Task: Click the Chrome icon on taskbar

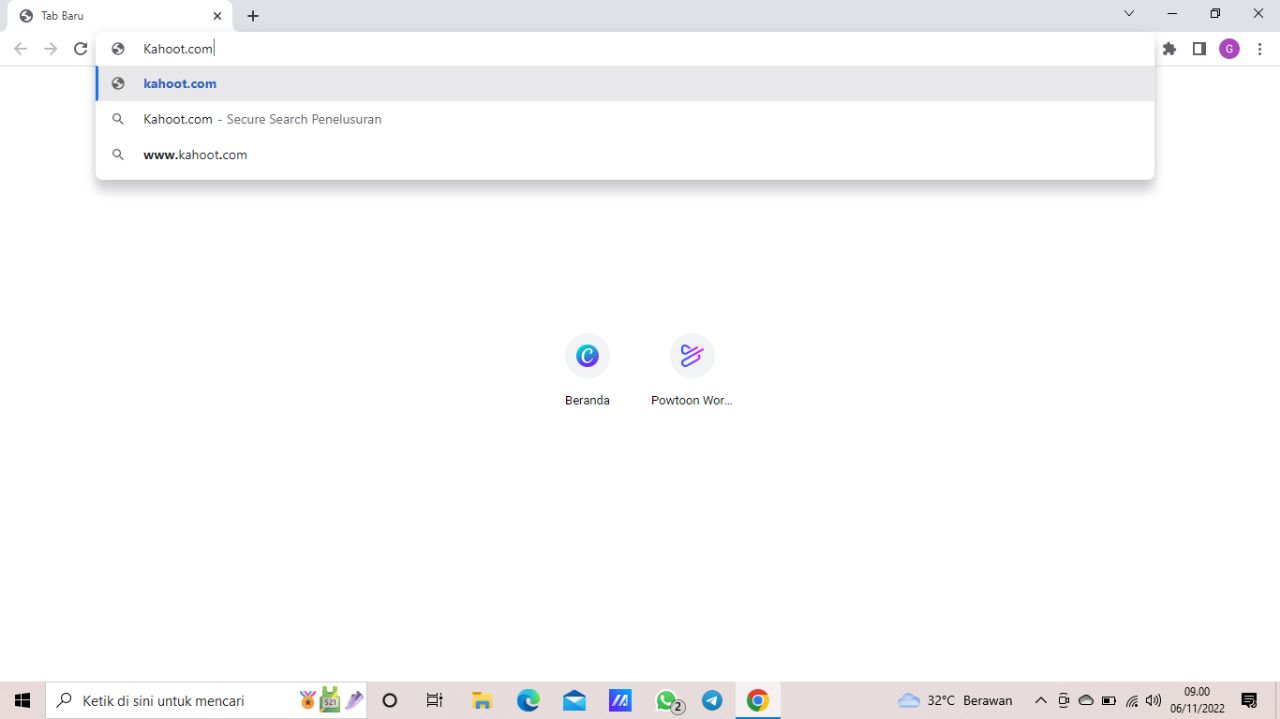Action: [758, 701]
